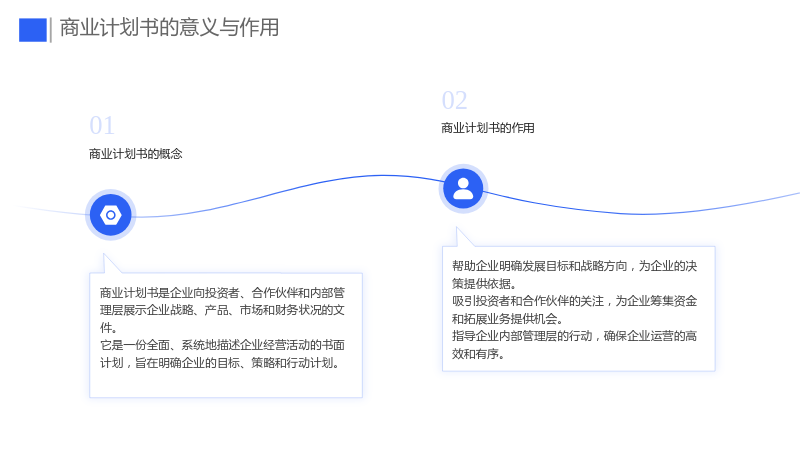Image resolution: width=800 pixels, height=450 pixels.
Task: Select the number 02 label
Action: (x=455, y=101)
